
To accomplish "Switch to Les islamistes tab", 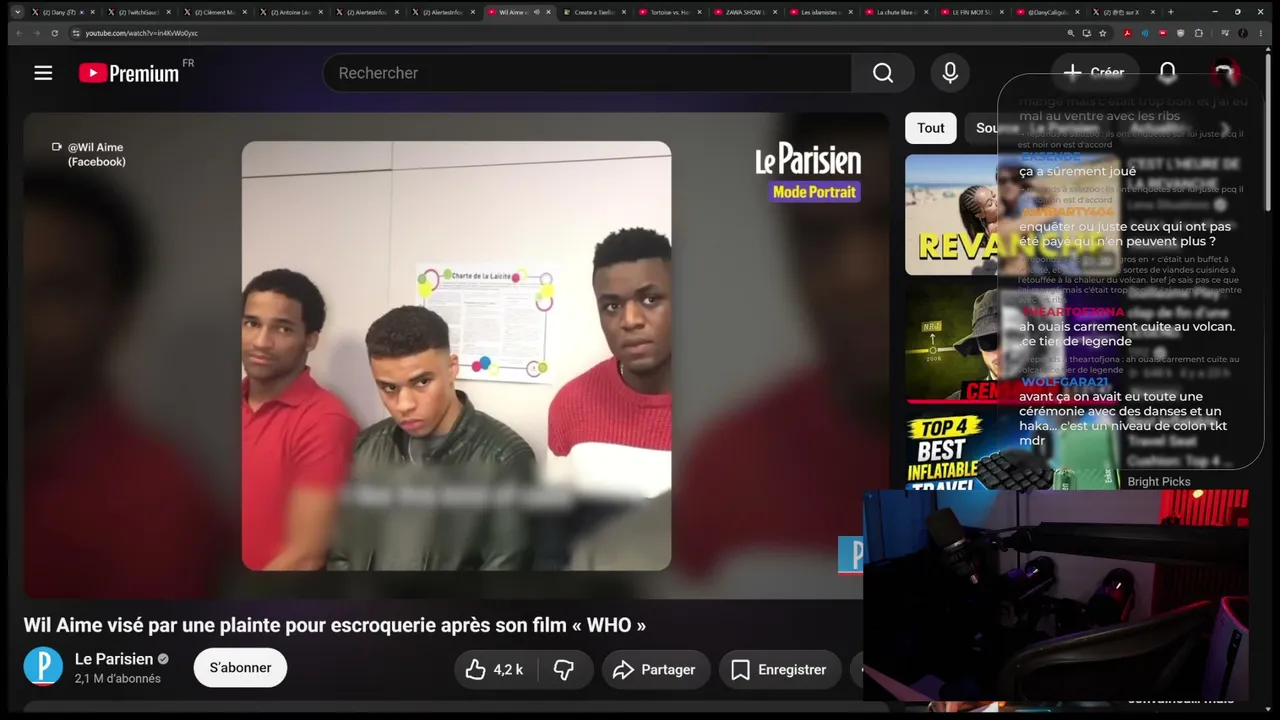I will coord(823,12).
